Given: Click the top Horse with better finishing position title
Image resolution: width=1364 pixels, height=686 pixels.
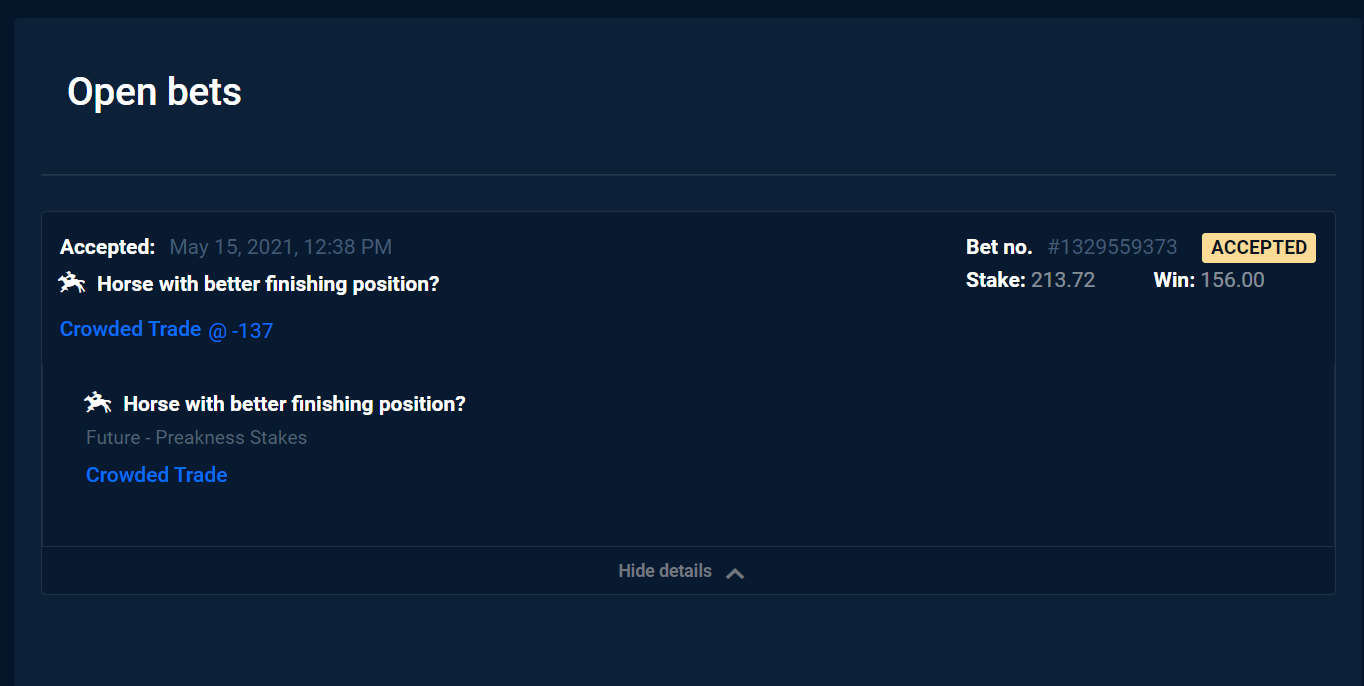Looking at the screenshot, I should click(x=268, y=284).
